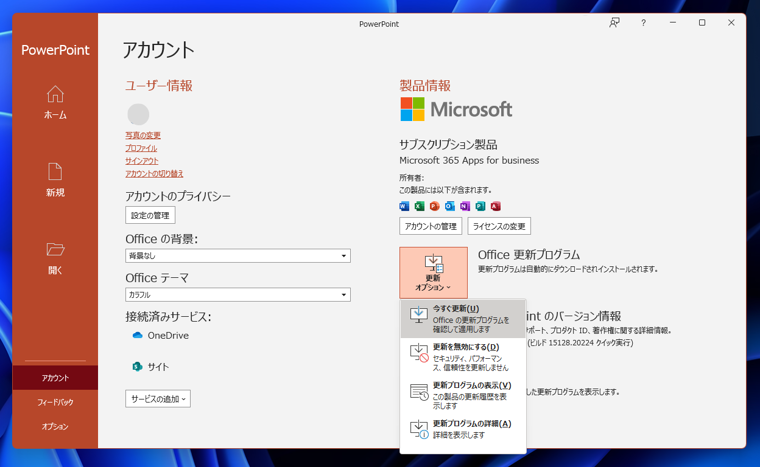Click the OneDrive cloud icon
This screenshot has width=760, height=467.
(x=137, y=335)
